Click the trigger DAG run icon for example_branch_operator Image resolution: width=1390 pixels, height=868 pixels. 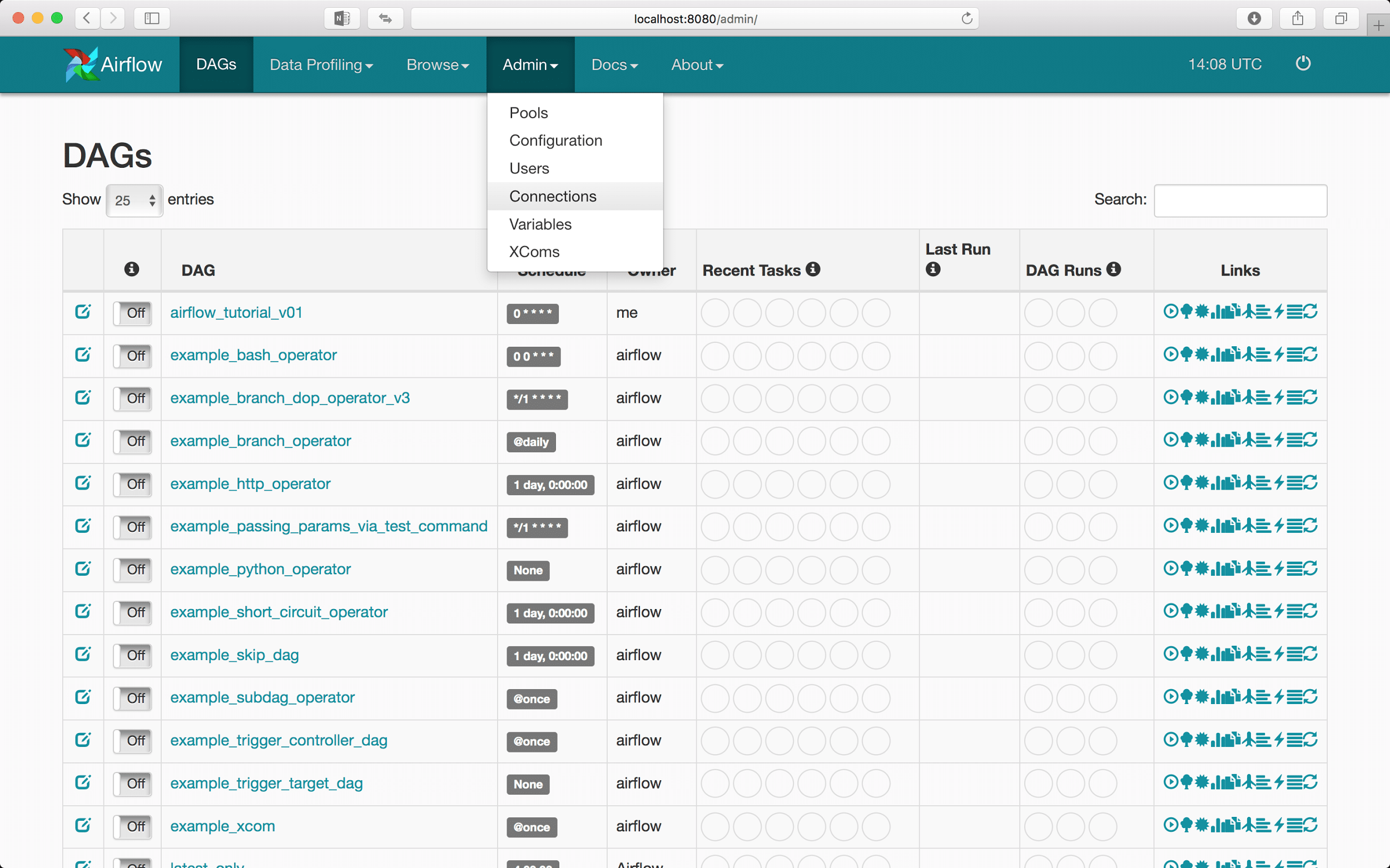(x=1170, y=440)
